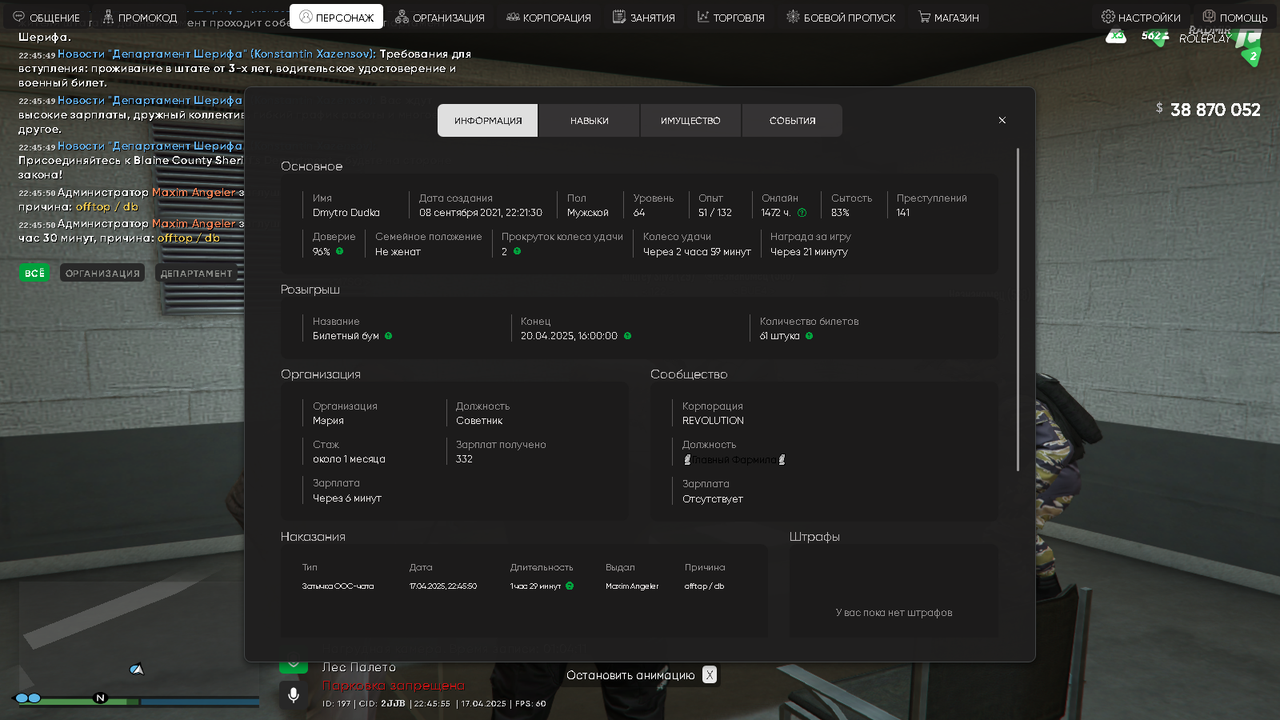
Task: Click Через 2 часа 59 минут value
Action: (x=697, y=252)
